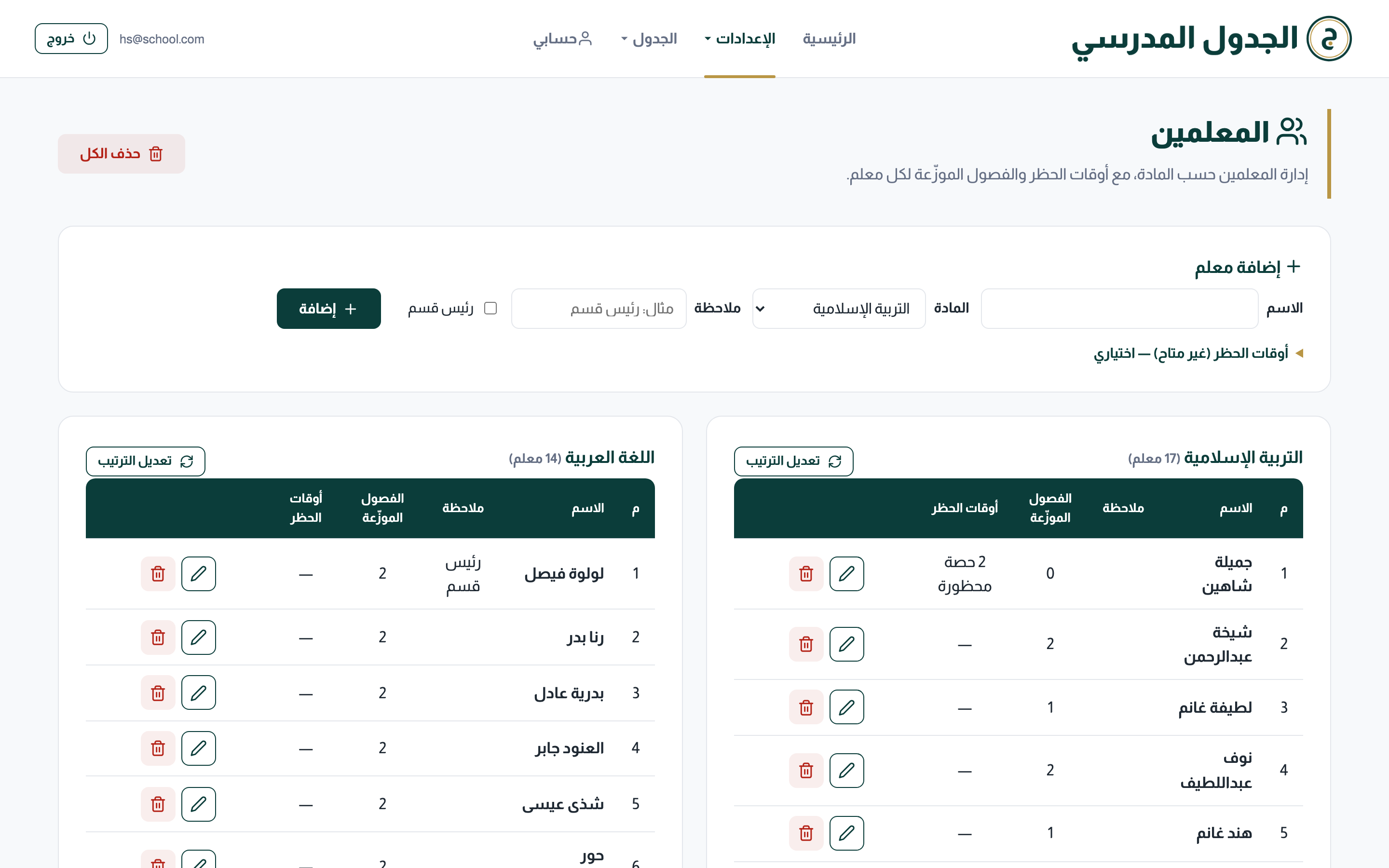
Task: Click the 2 حصة محظورة cell
Action: [964, 573]
